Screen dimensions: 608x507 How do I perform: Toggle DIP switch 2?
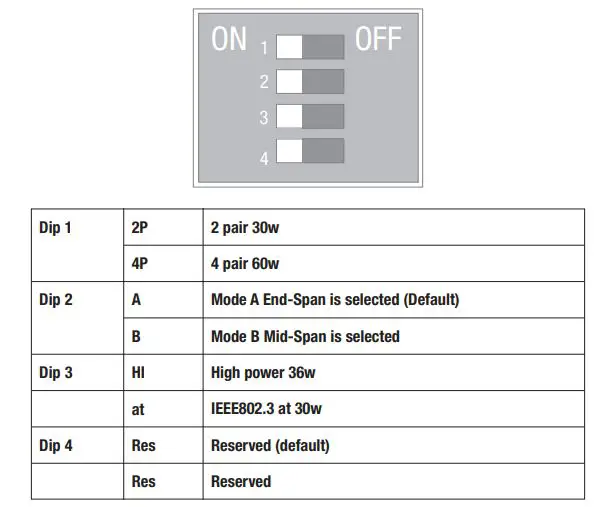[x=309, y=81]
